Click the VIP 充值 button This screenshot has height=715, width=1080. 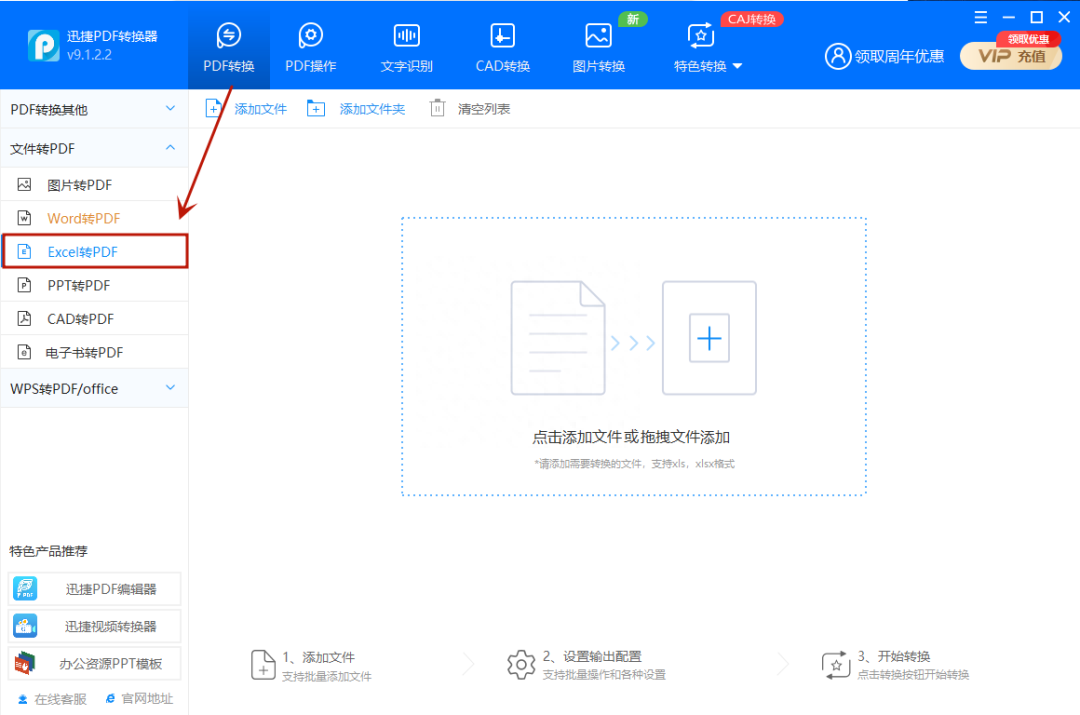point(1011,56)
